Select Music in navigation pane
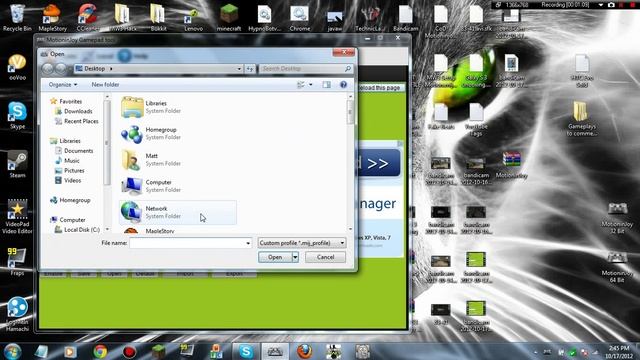 [x=67, y=160]
